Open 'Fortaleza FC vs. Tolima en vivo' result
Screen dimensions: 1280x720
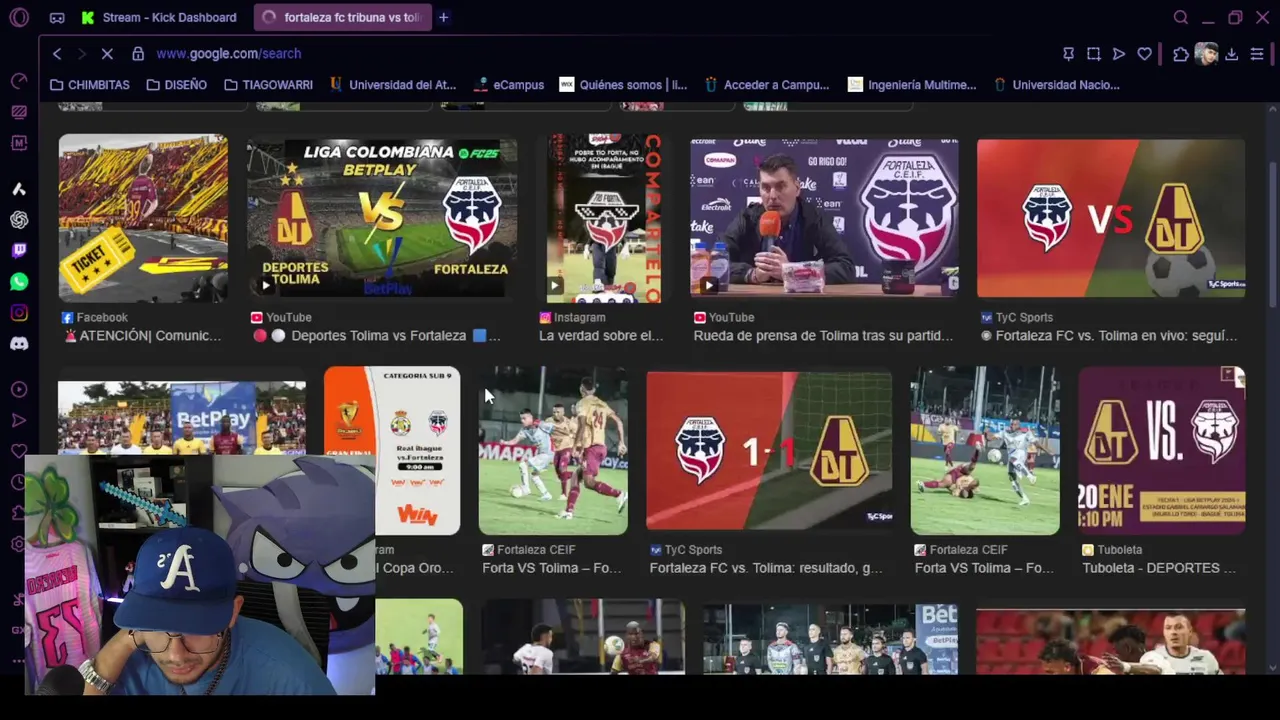[1108, 336]
